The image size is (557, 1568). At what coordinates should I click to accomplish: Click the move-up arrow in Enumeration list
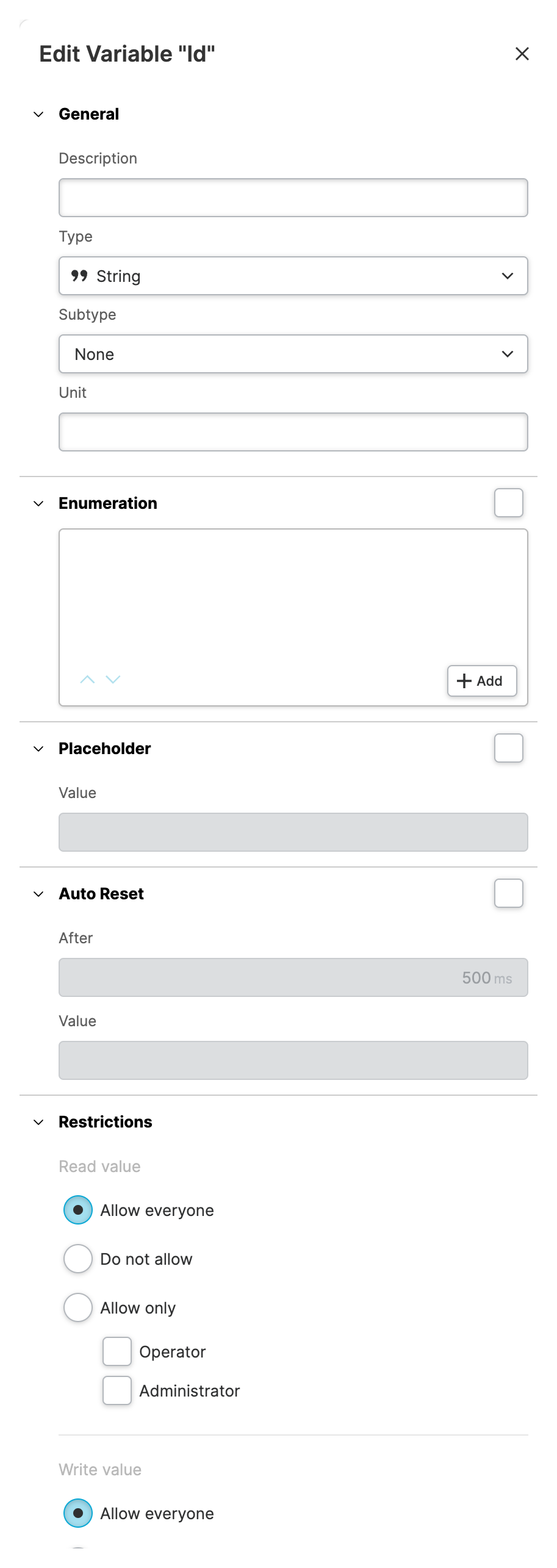tap(87, 680)
